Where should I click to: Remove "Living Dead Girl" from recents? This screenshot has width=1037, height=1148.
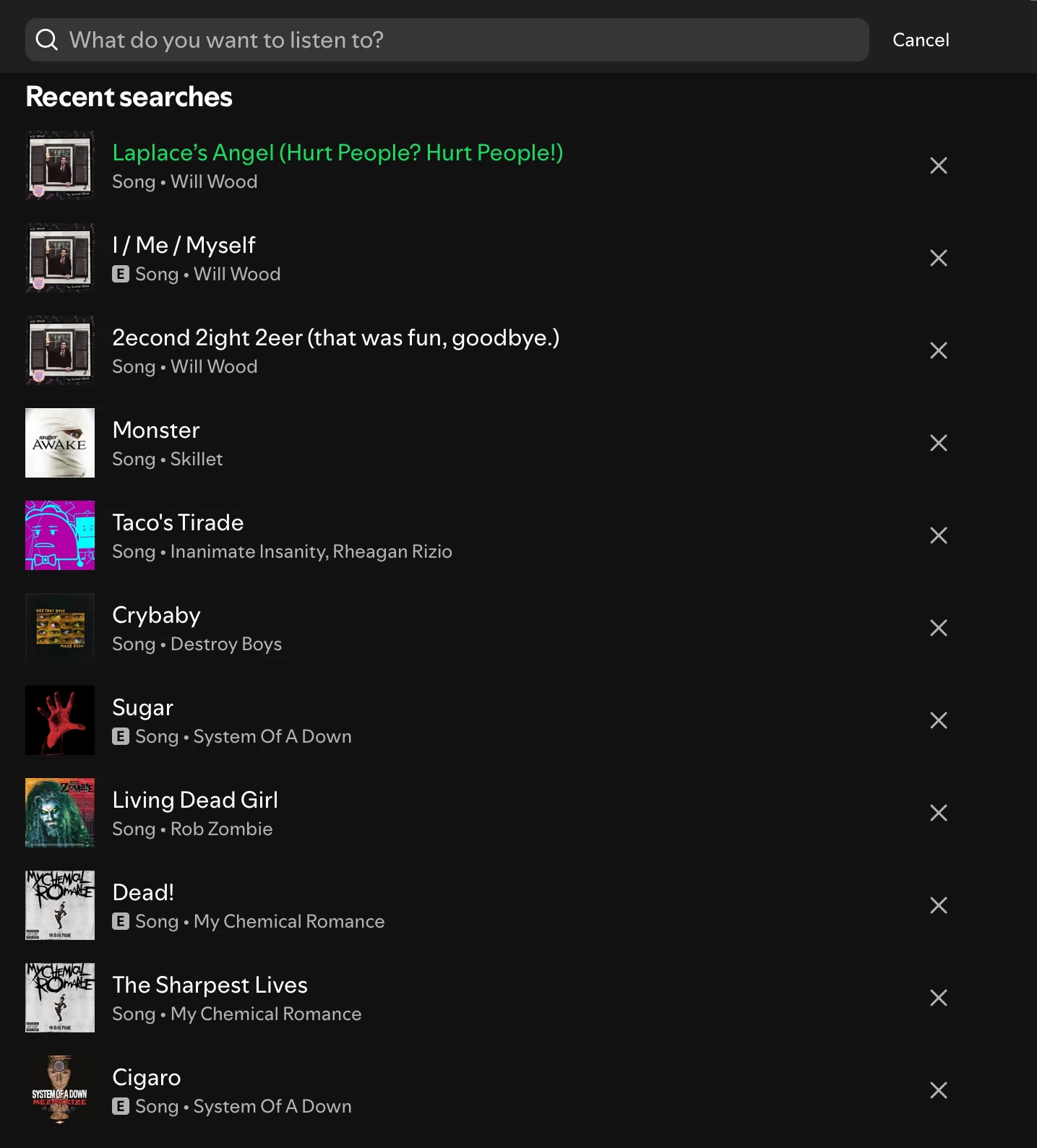tap(938, 813)
